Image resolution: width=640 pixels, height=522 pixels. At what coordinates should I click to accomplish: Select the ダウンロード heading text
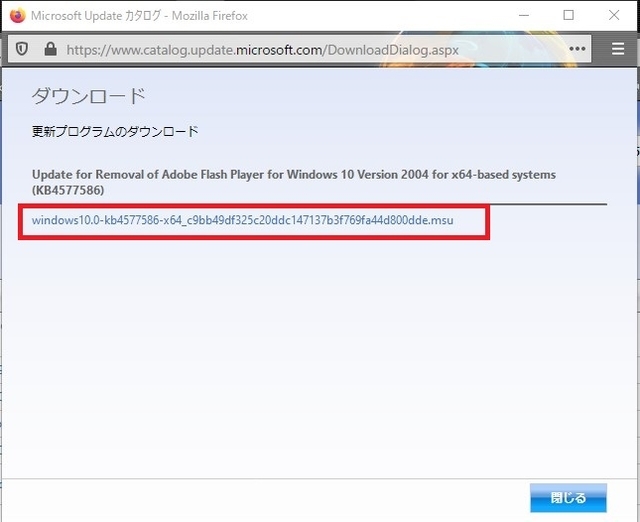pyautogui.click(x=89, y=96)
